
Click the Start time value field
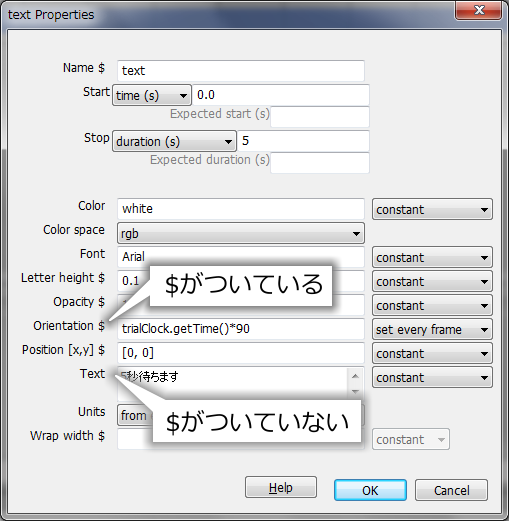[x=281, y=95]
